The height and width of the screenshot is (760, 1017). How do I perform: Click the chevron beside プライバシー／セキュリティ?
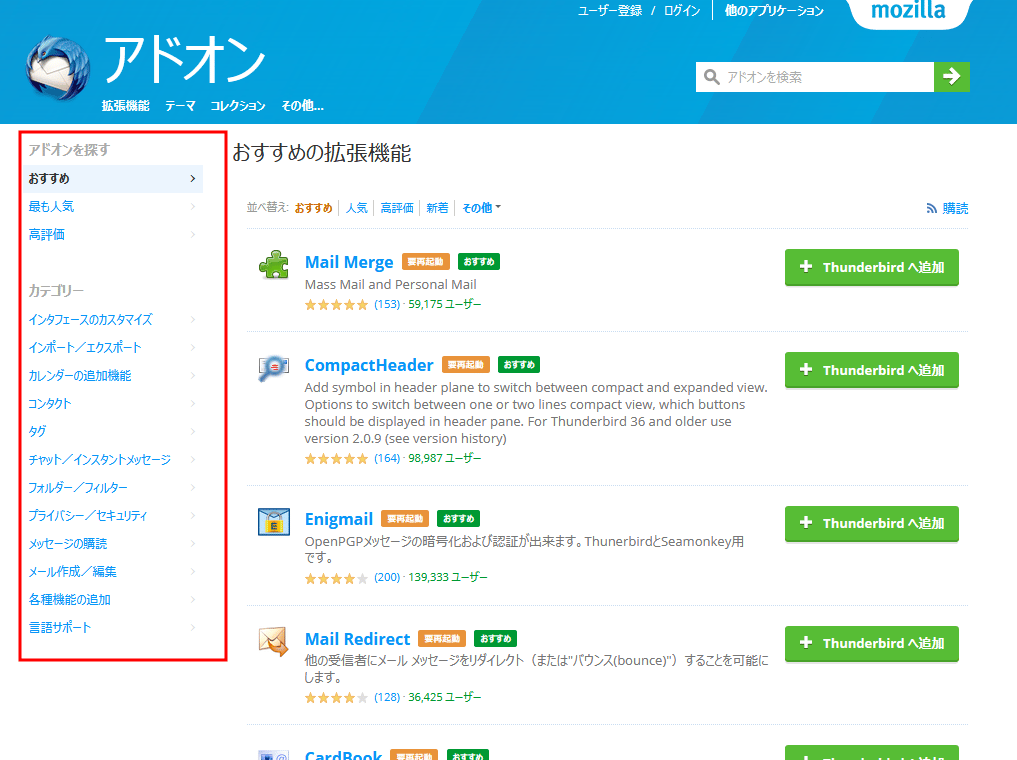point(193,515)
